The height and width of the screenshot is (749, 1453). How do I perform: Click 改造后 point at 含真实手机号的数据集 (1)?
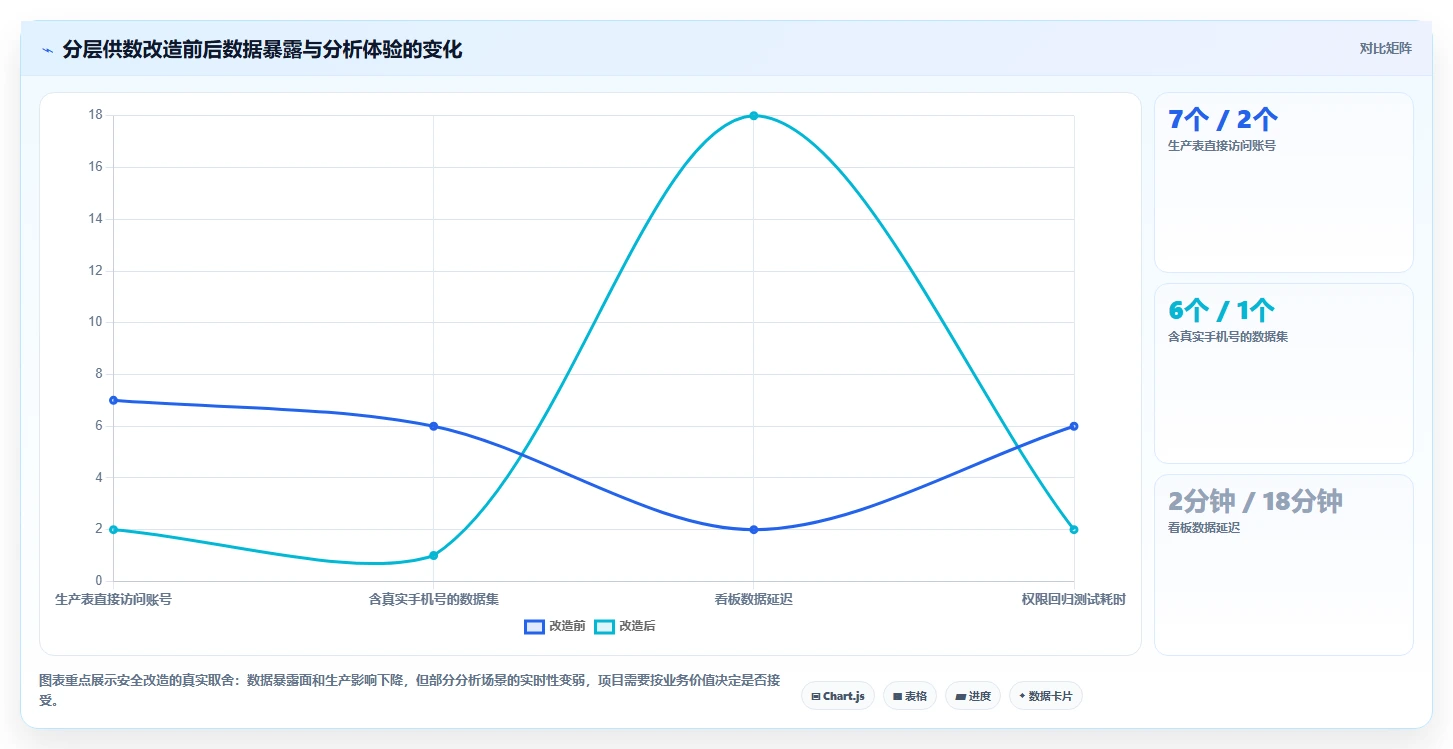433,555
